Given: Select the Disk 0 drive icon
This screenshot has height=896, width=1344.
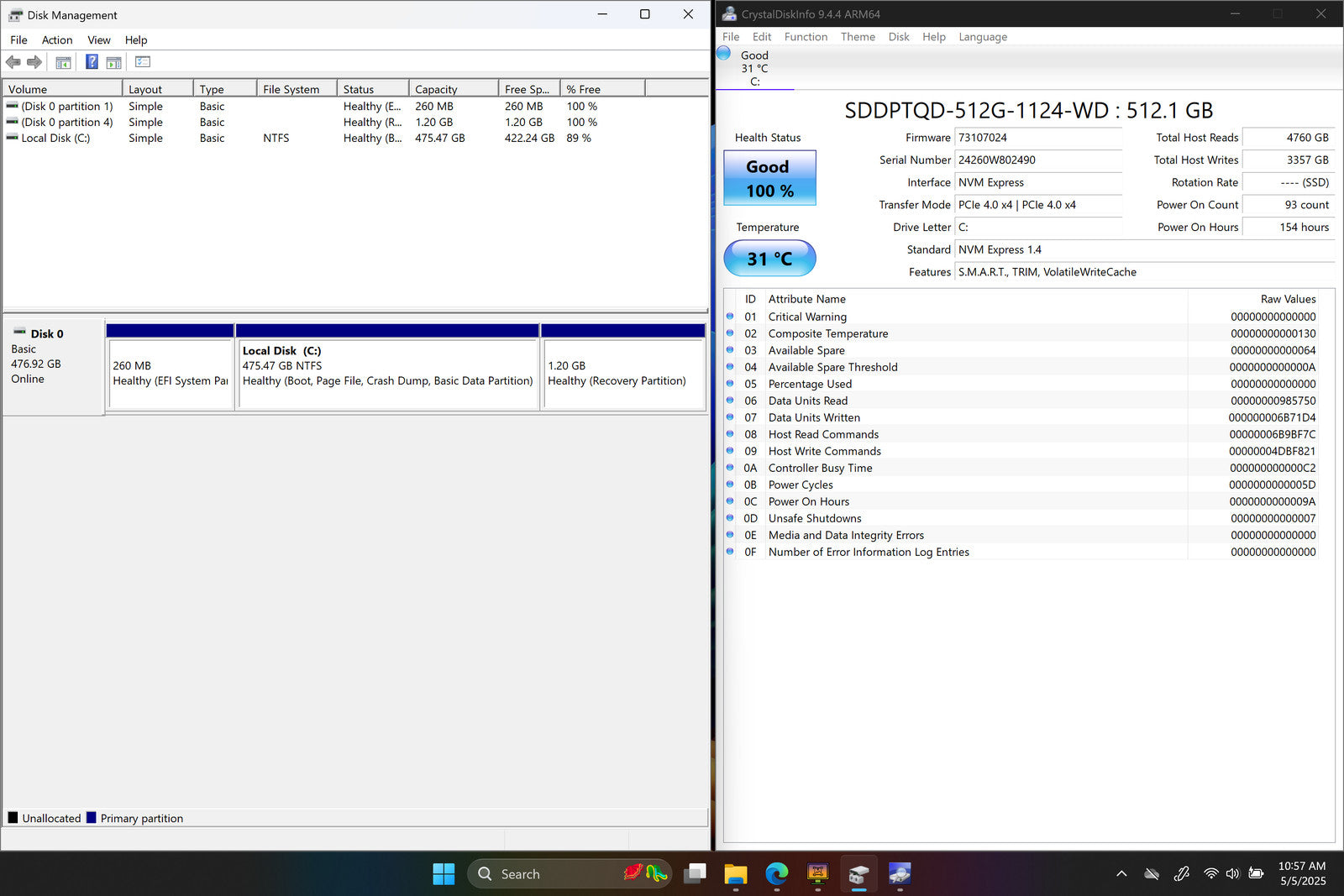Looking at the screenshot, I should click(x=19, y=333).
